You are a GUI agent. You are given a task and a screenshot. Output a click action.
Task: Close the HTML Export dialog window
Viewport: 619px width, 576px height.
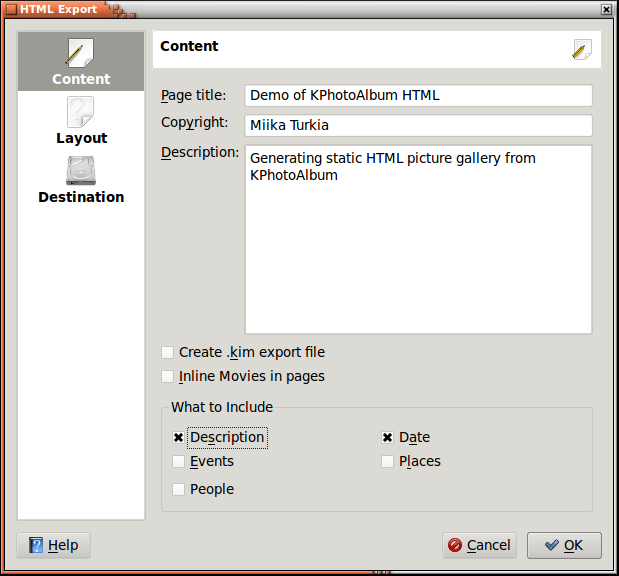coord(606,9)
